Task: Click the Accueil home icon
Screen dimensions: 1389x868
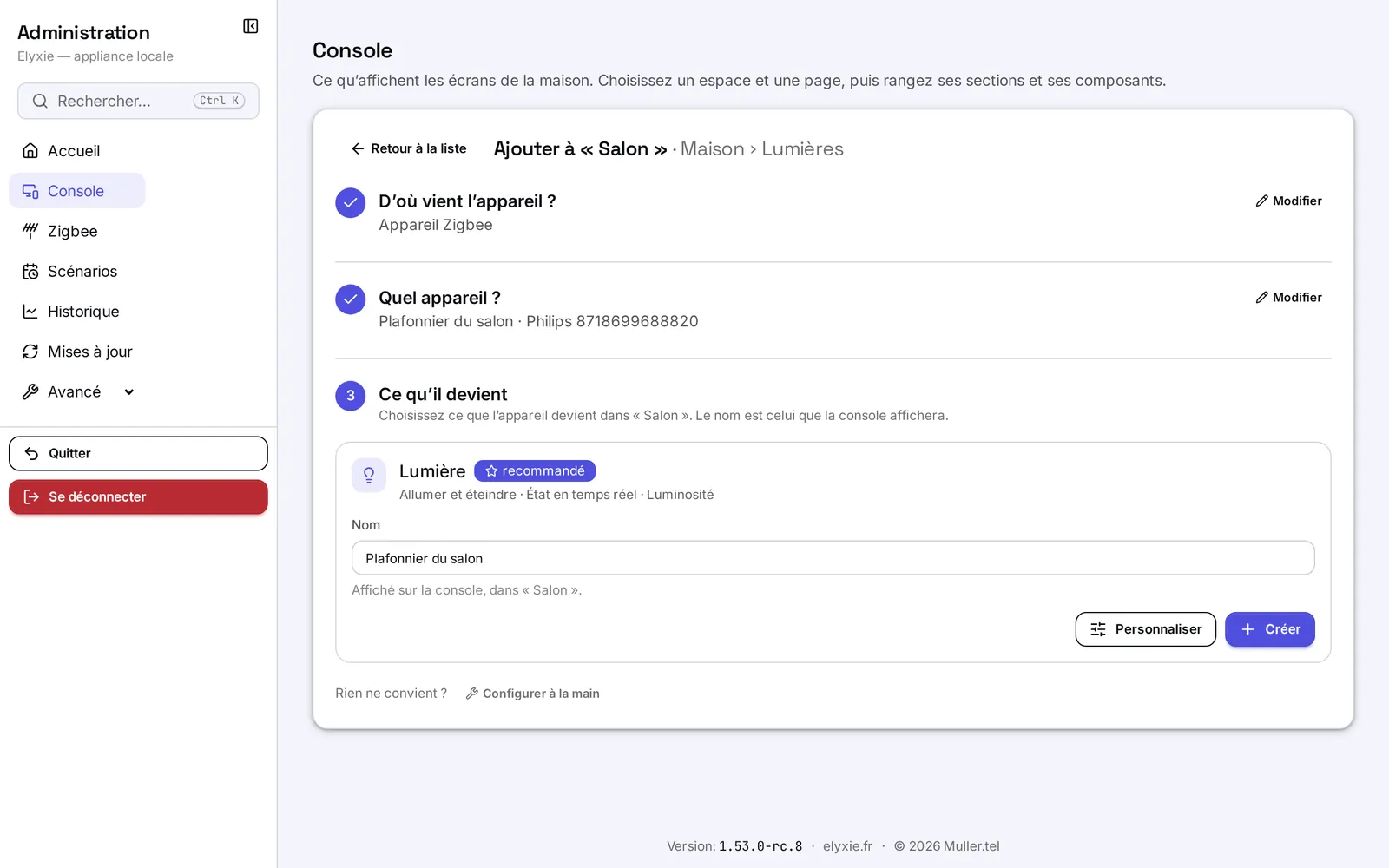Action: pyautogui.click(x=30, y=151)
